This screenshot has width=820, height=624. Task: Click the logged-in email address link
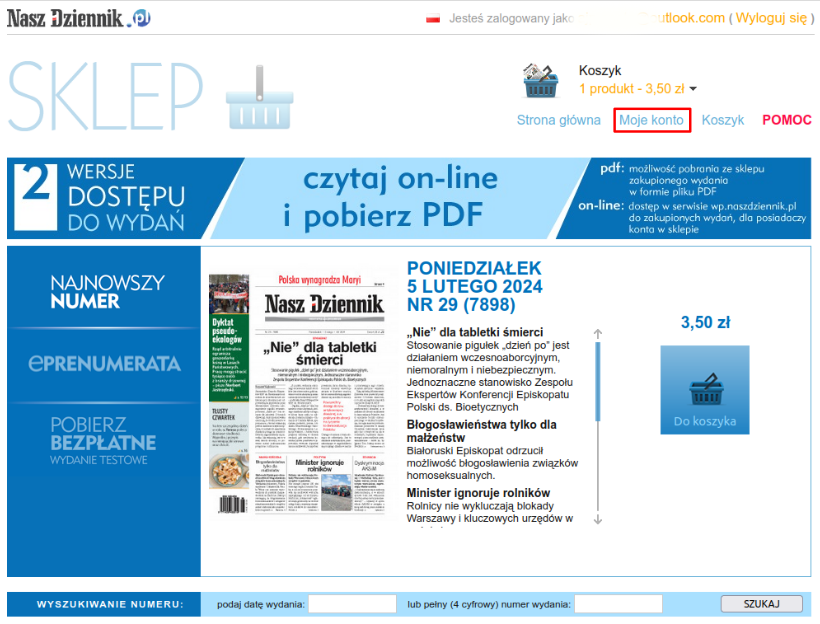click(x=650, y=18)
